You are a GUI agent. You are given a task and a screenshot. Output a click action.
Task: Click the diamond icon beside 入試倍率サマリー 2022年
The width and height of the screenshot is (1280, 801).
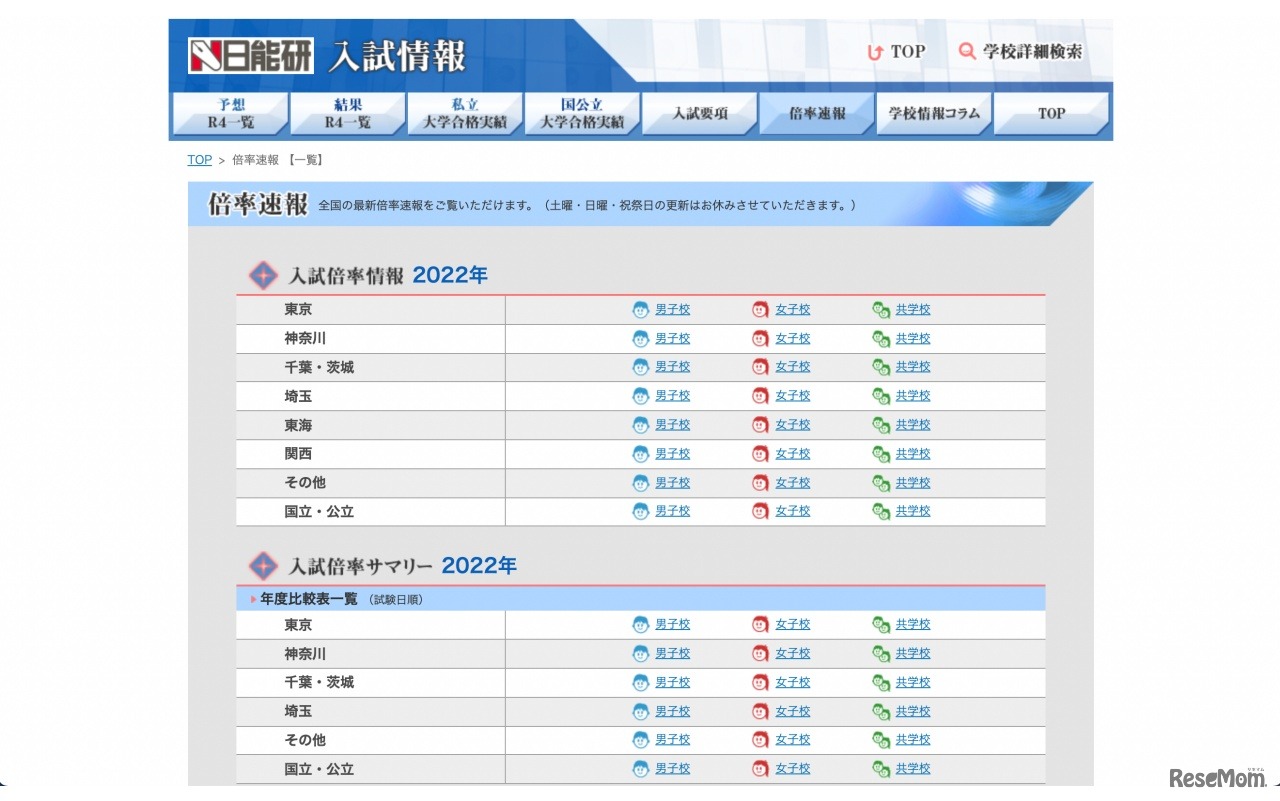[x=262, y=565]
